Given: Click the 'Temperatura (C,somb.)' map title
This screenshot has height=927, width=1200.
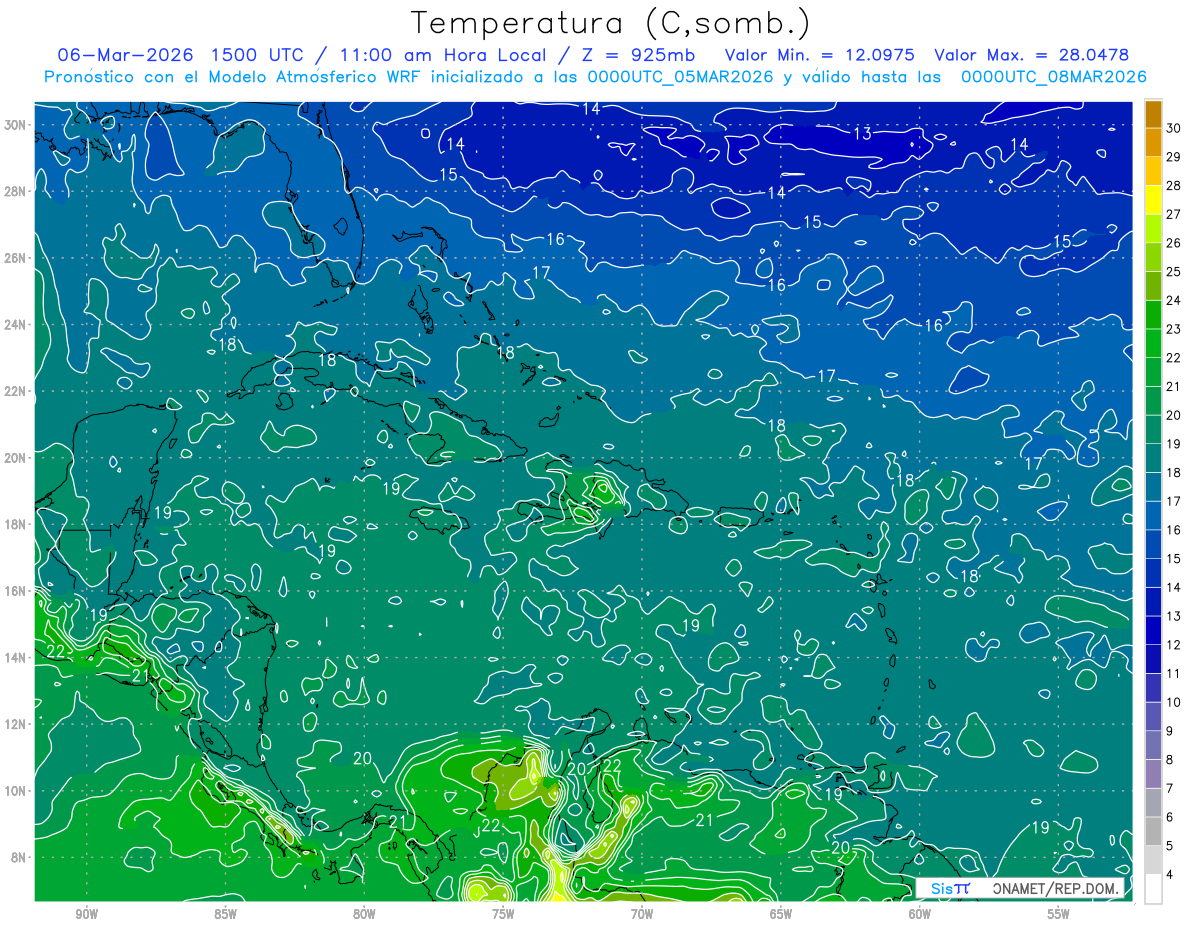Looking at the screenshot, I should pos(610,23).
